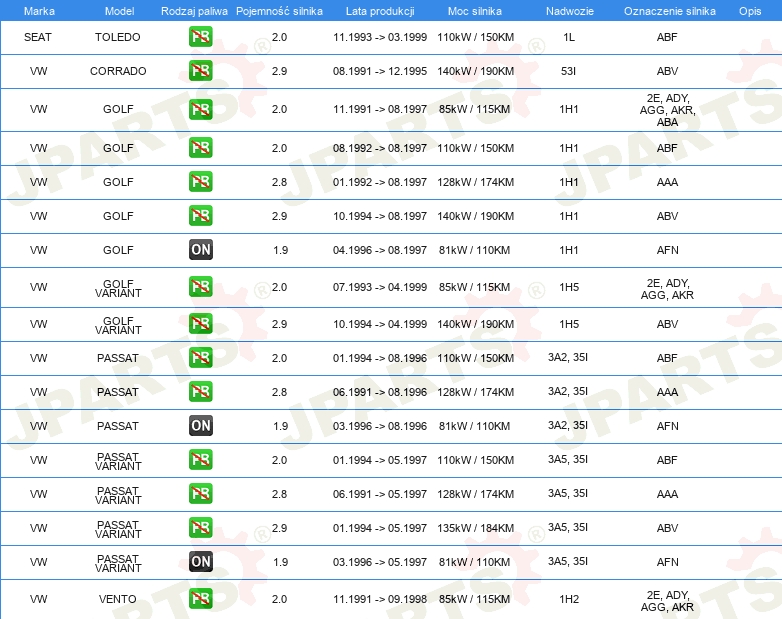This screenshot has width=782, height=619.
Task: Click the AFN engine code in the GOLF row
Action: 667,250
